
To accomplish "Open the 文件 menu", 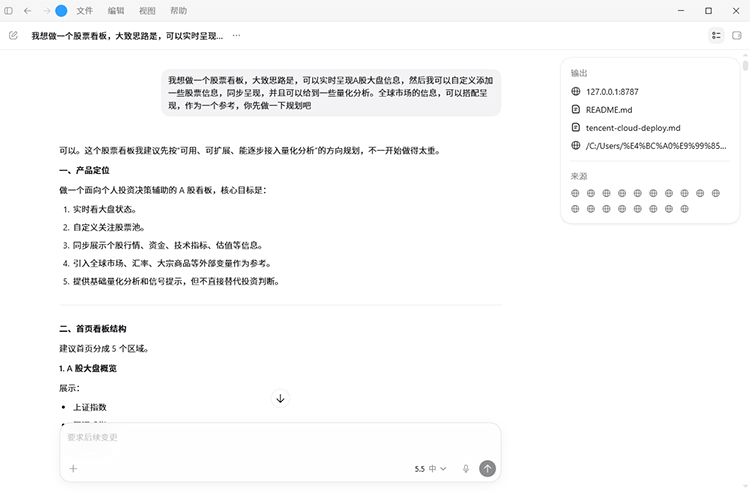I will 85,11.
